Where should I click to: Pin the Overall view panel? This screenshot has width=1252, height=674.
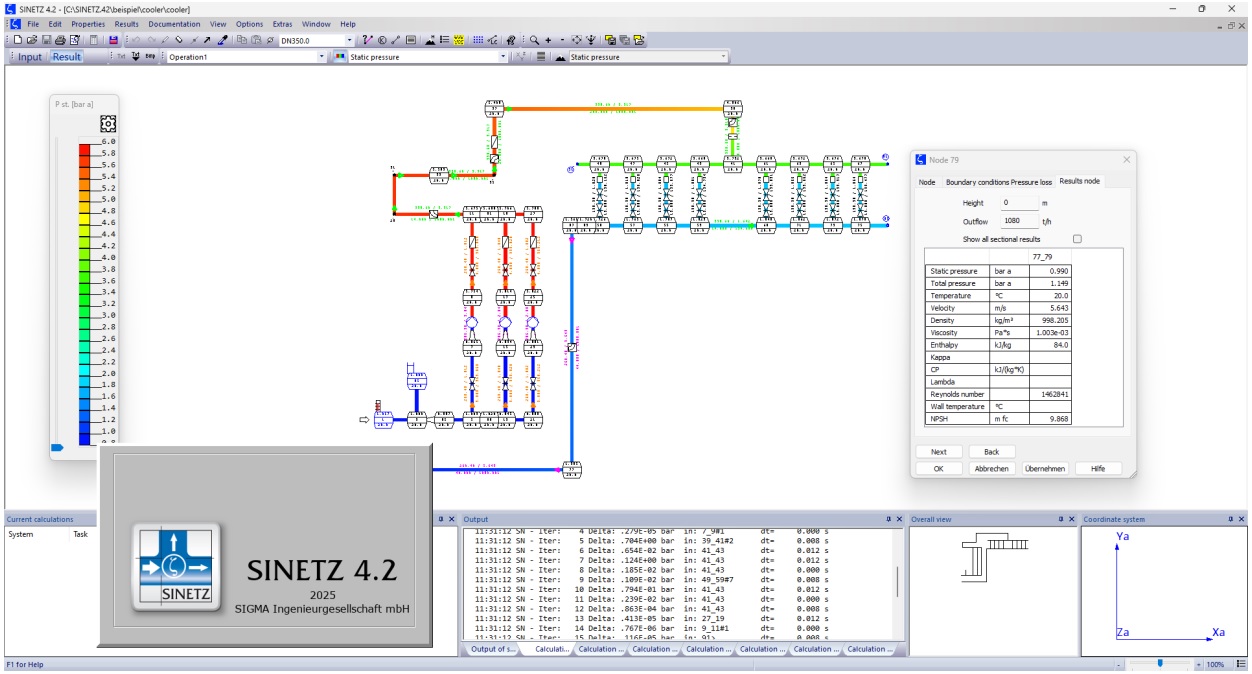pyautogui.click(x=1061, y=519)
